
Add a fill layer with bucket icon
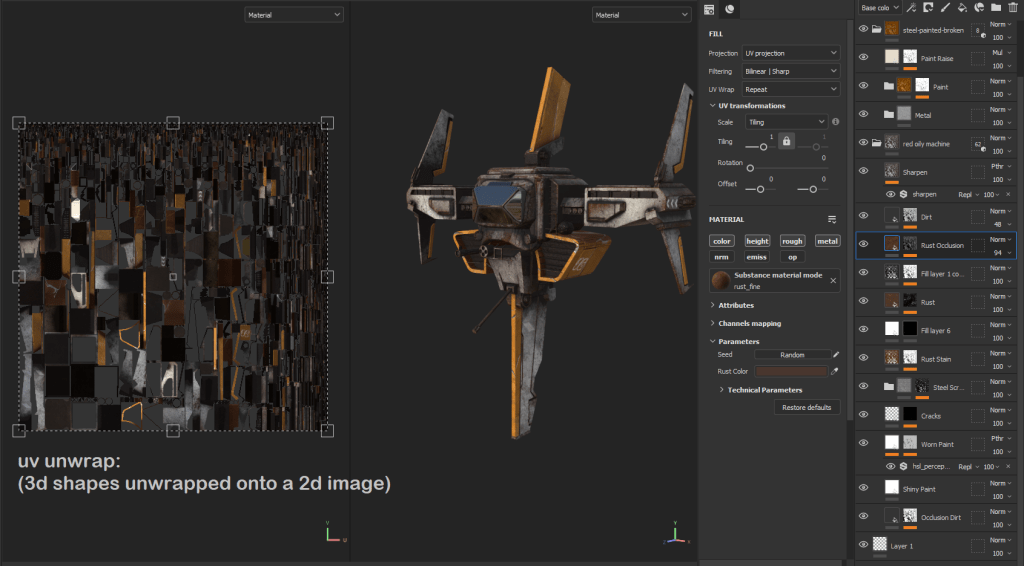coord(962,8)
